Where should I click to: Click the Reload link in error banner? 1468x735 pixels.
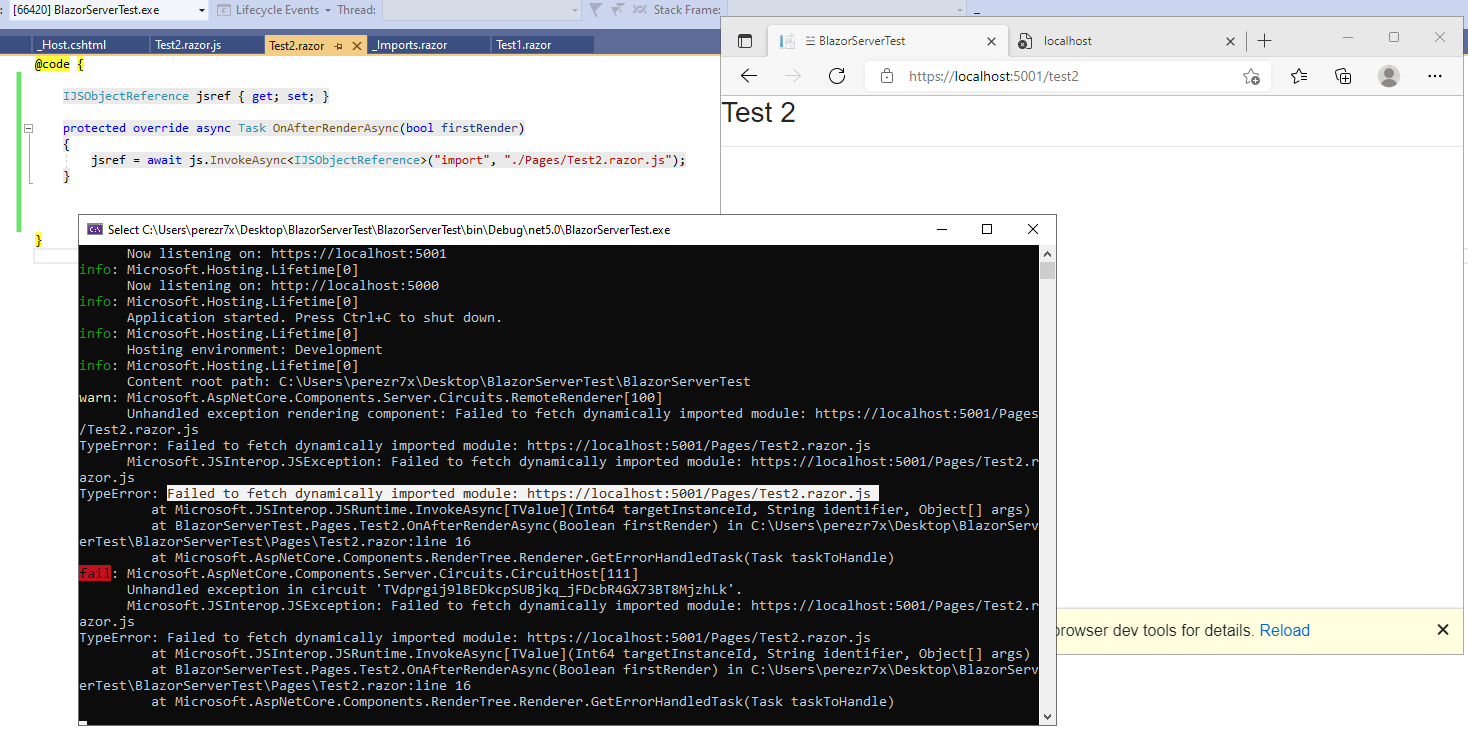coord(1284,630)
